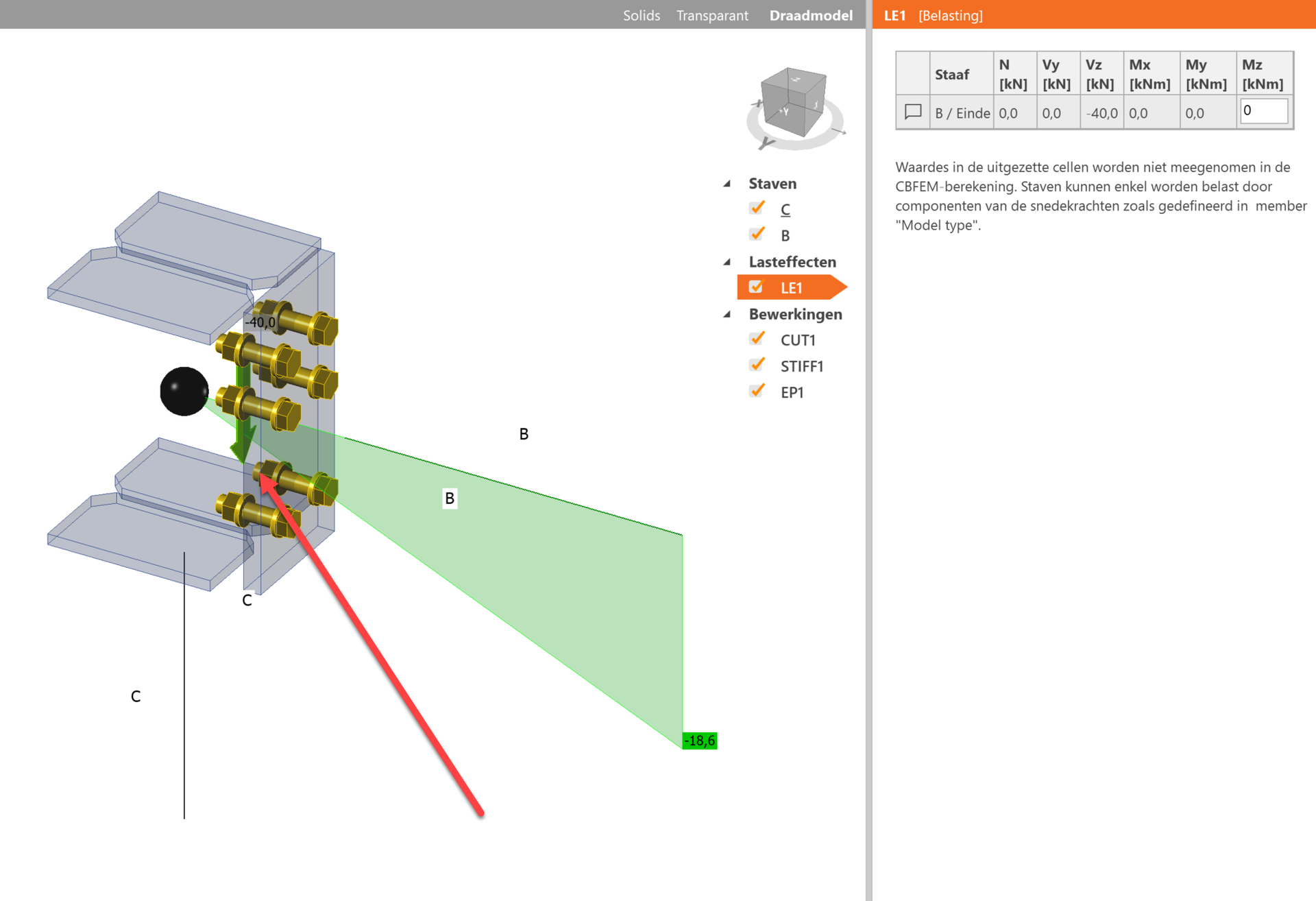Viewport: 1316px width, 901px height.
Task: Click the green -18,6 value label
Action: pos(699,741)
